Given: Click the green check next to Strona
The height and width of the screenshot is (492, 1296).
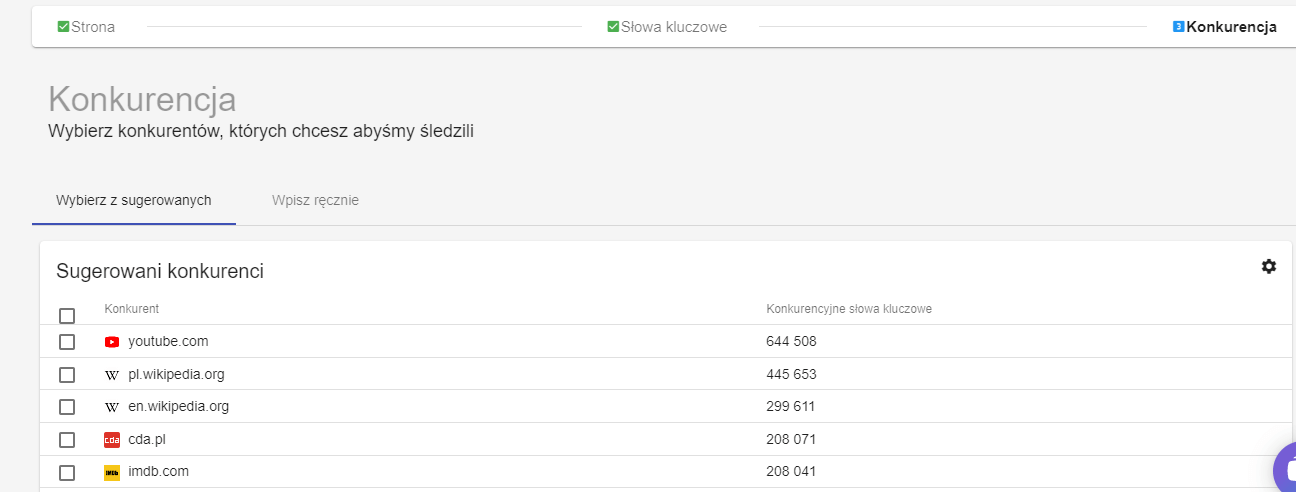Looking at the screenshot, I should [x=63, y=27].
